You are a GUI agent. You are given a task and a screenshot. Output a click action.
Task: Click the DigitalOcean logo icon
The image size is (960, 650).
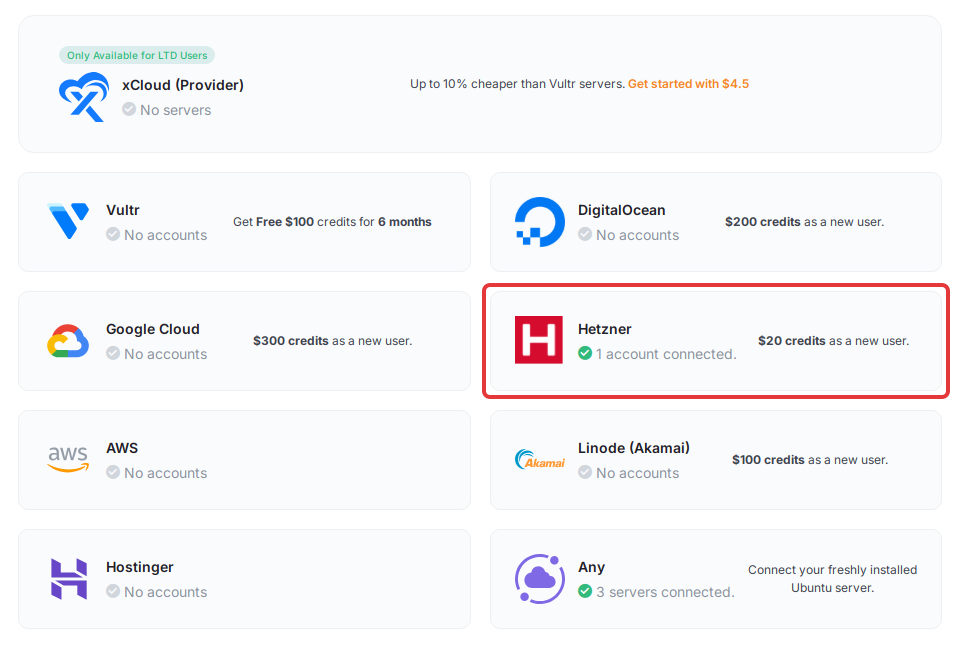[x=539, y=222]
